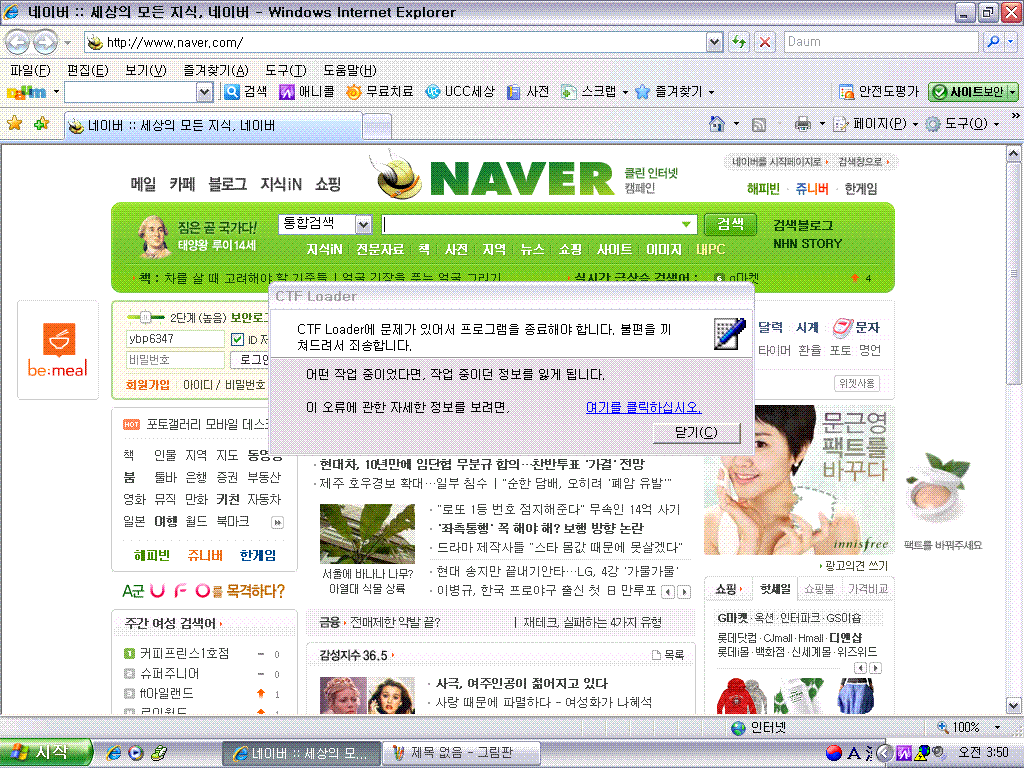The width and height of the screenshot is (1024, 768).
Task: Expand the search provider dropdown arrow
Action: [x=1011, y=42]
